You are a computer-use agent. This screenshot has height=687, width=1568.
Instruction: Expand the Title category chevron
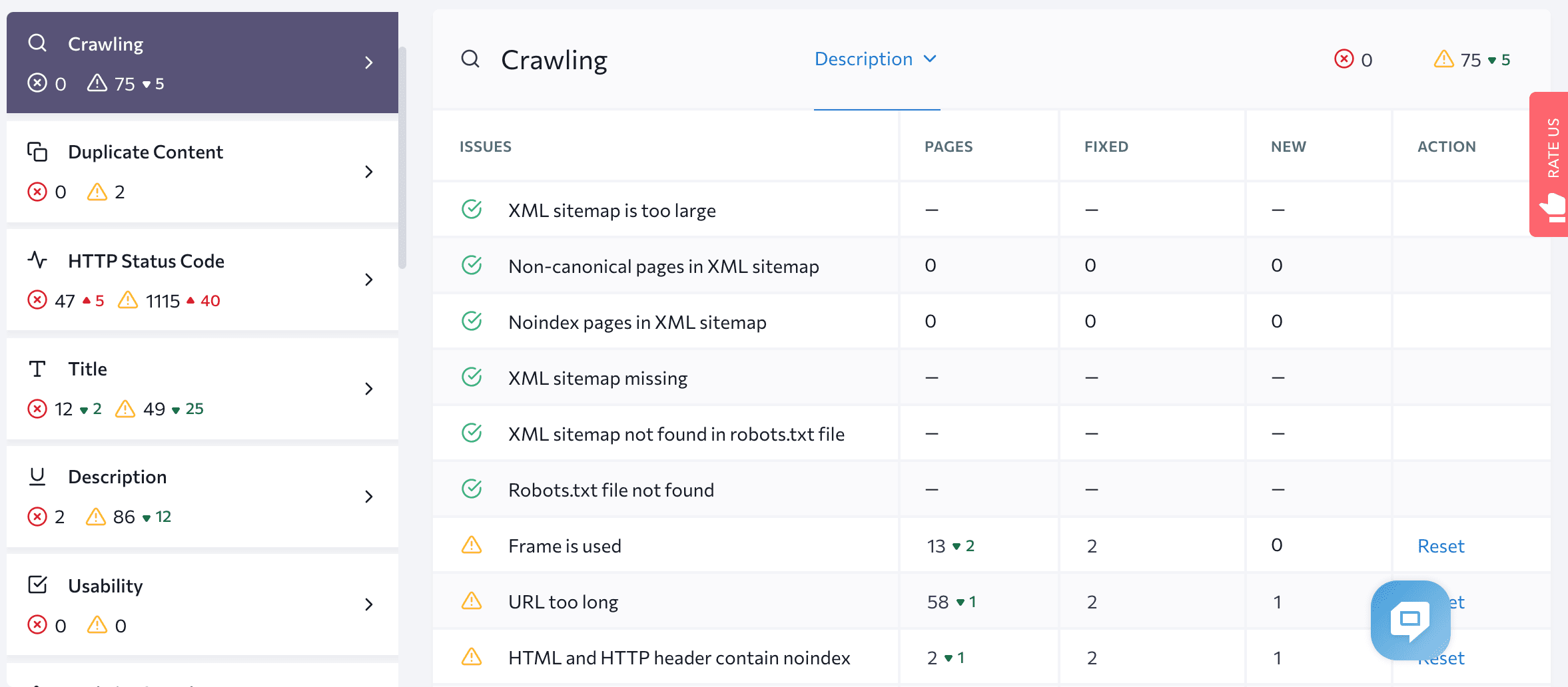pyautogui.click(x=368, y=389)
